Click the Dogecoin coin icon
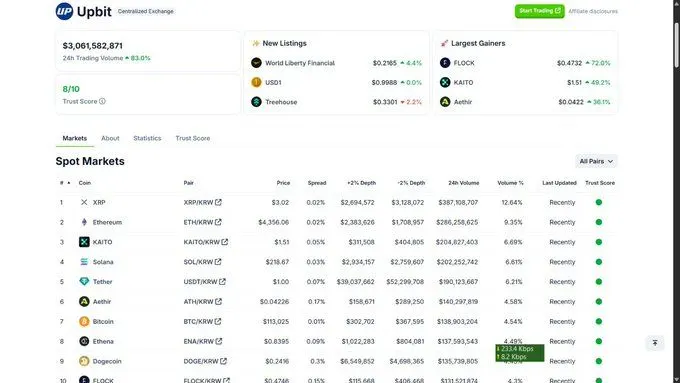 click(84, 361)
